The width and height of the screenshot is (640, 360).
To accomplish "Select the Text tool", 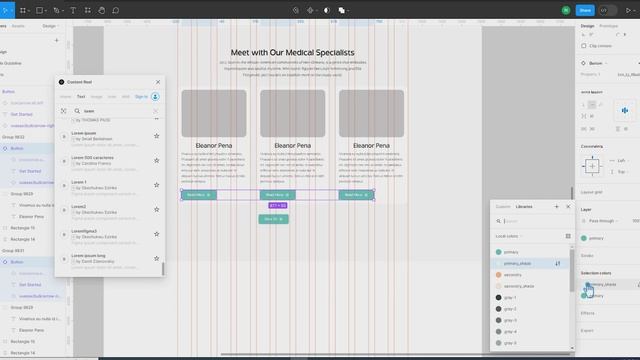I will point(73,10).
